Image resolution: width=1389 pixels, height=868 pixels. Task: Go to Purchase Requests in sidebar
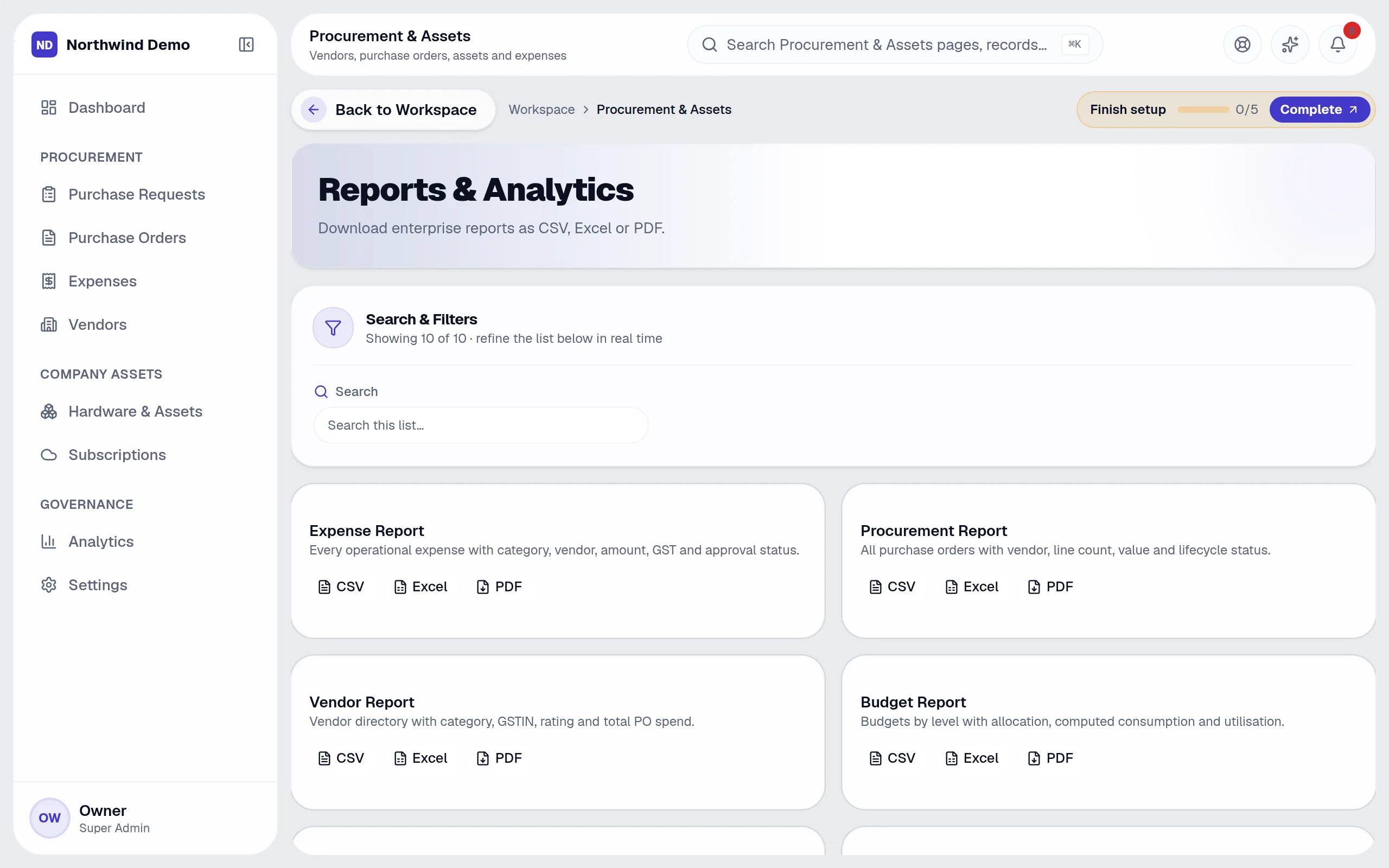(x=145, y=195)
